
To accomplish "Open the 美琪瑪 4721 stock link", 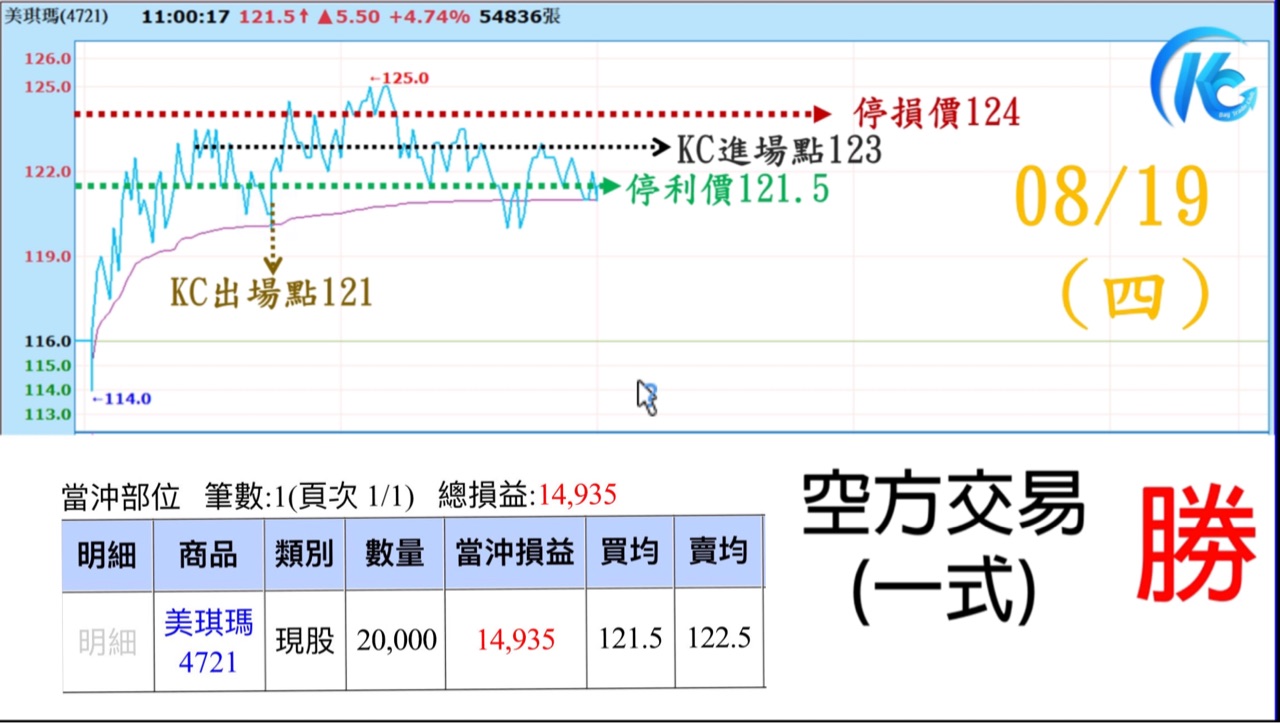I will click(x=208, y=641).
